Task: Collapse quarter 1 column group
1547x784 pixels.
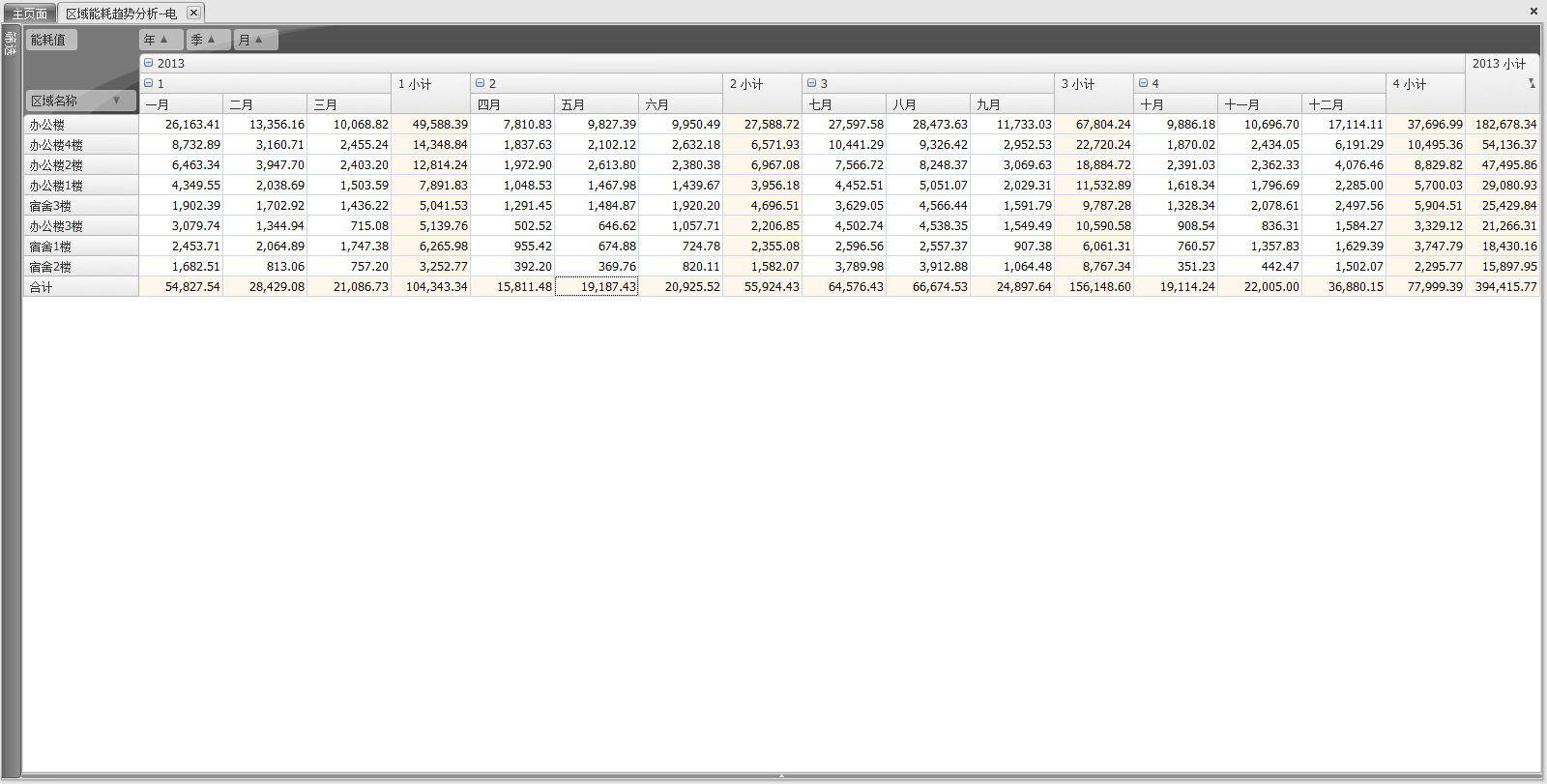Action: [x=148, y=83]
